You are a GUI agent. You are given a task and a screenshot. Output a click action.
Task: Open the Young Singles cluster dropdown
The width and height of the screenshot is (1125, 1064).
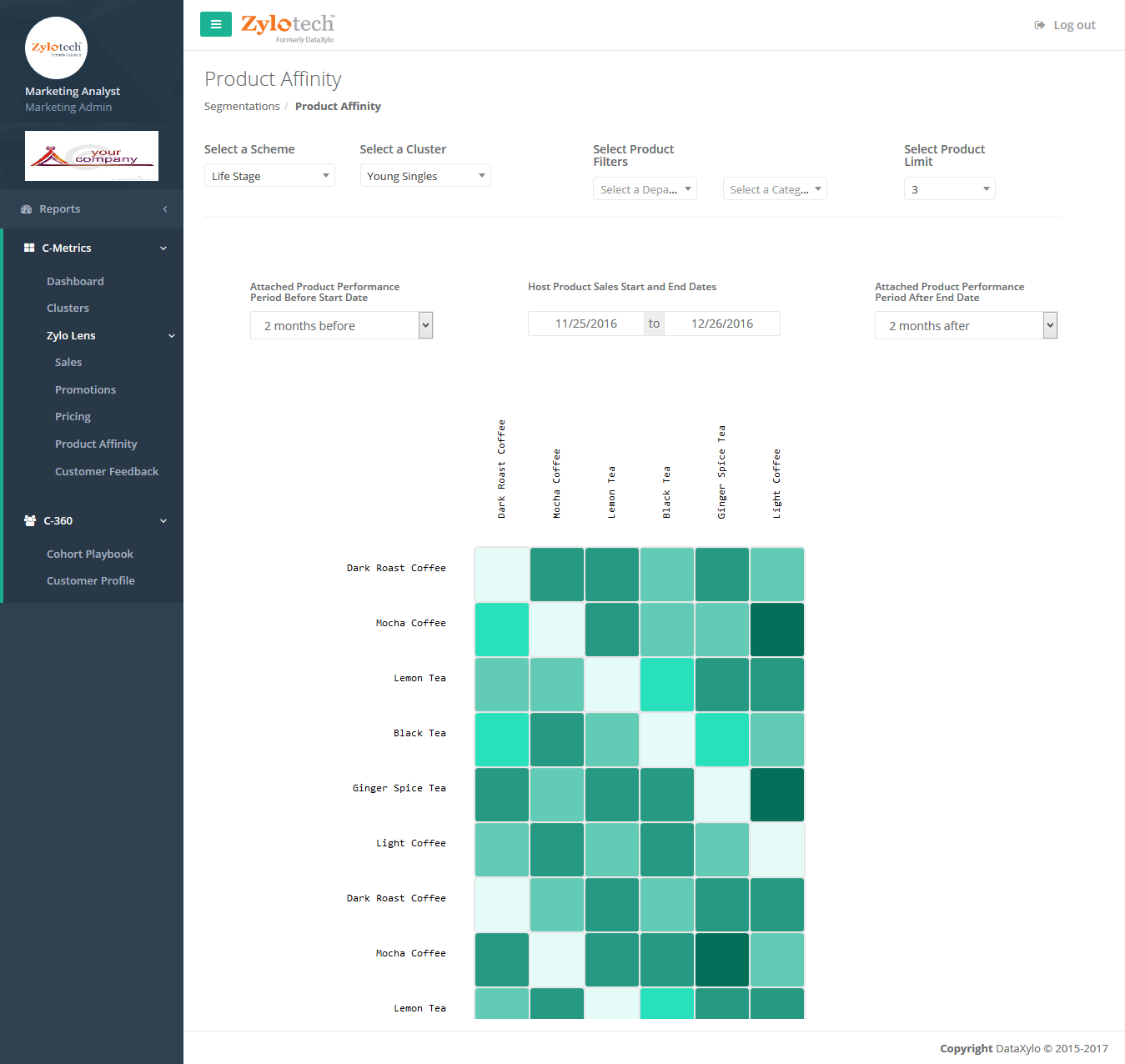[x=425, y=176]
